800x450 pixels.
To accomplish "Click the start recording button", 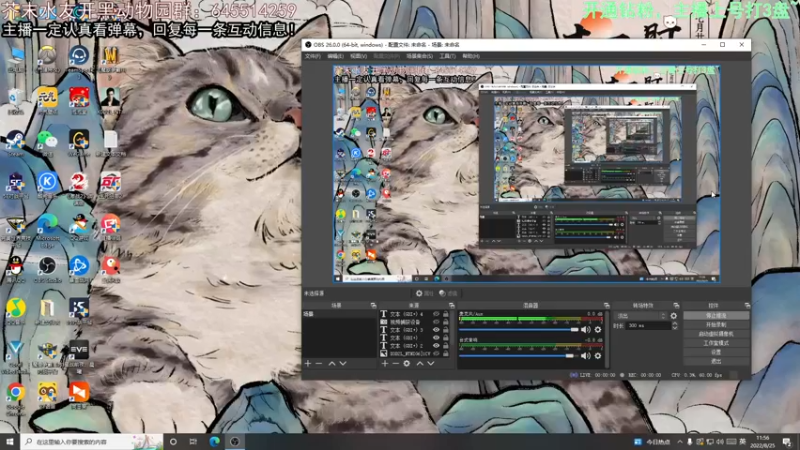I will [x=716, y=324].
